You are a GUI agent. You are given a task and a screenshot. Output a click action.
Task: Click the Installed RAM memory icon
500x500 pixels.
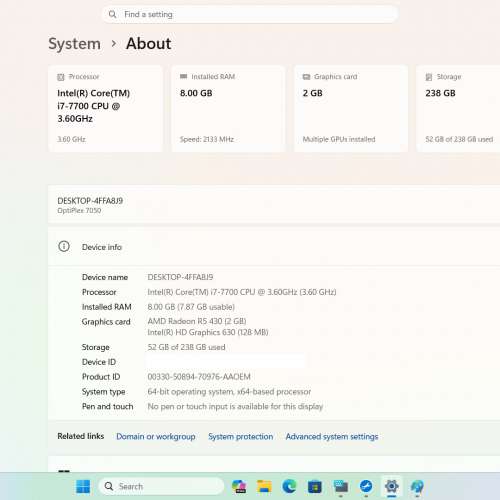183,76
